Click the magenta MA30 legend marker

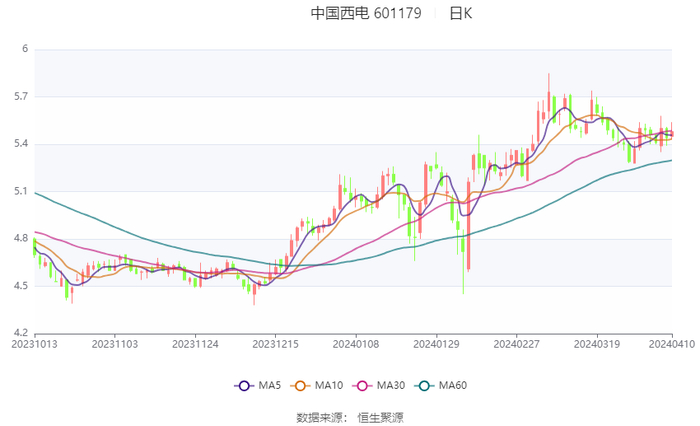tap(366, 386)
